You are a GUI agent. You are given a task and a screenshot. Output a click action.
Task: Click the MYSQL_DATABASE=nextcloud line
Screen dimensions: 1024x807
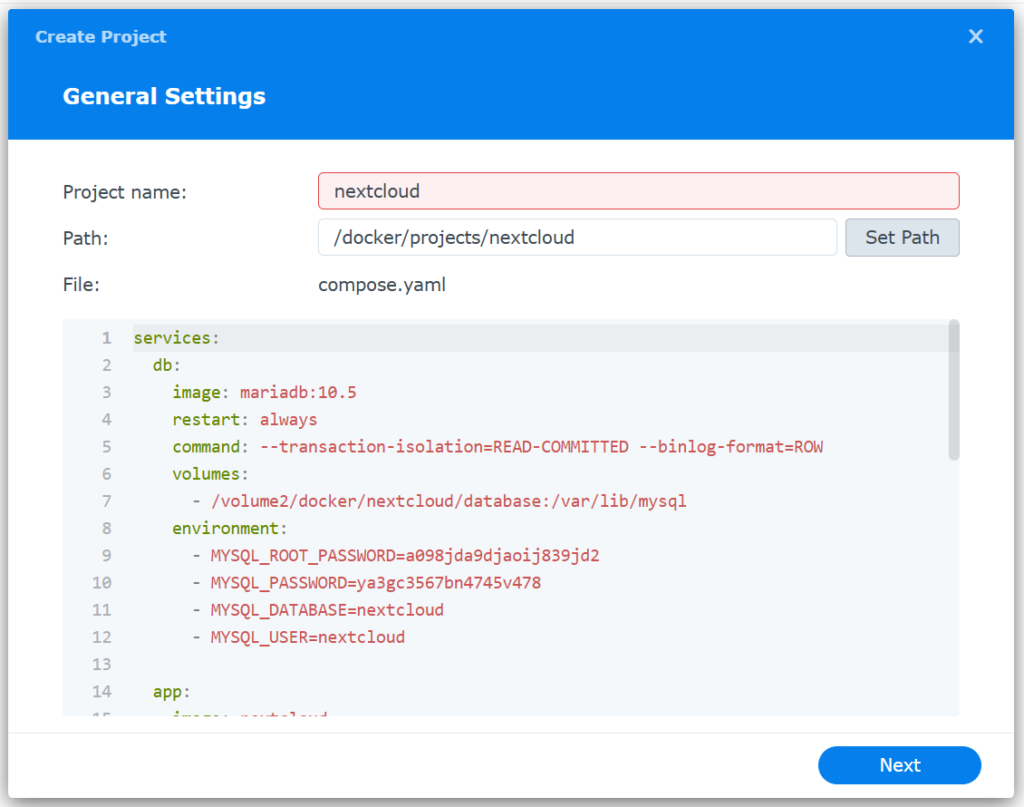318,610
